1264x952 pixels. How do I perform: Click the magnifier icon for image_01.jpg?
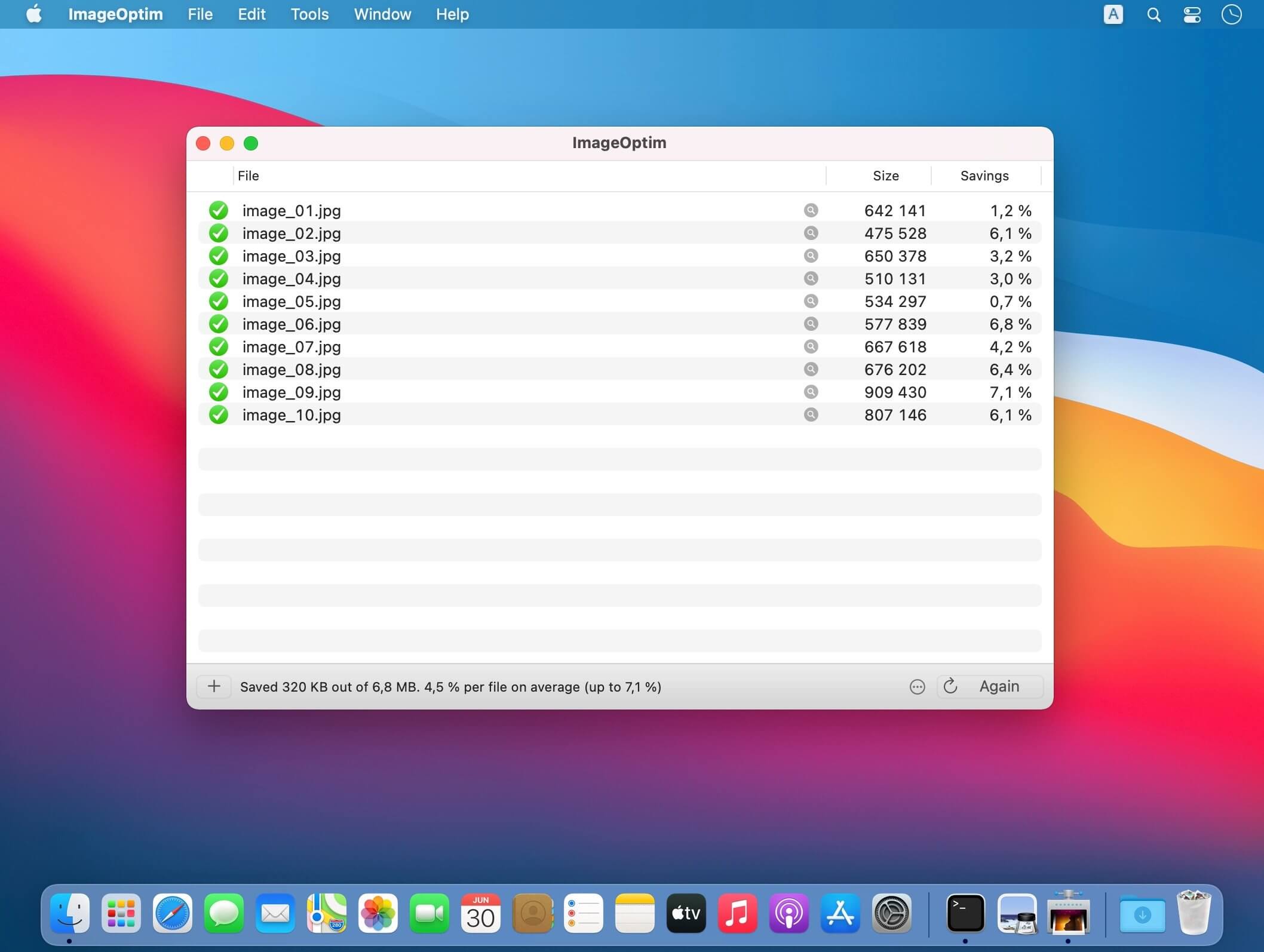click(x=811, y=210)
